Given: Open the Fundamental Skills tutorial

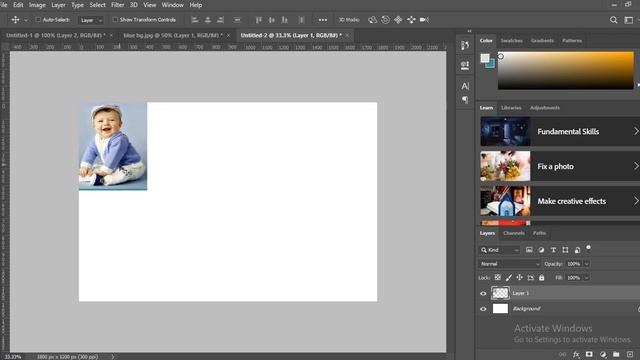Looking at the screenshot, I should [560, 131].
